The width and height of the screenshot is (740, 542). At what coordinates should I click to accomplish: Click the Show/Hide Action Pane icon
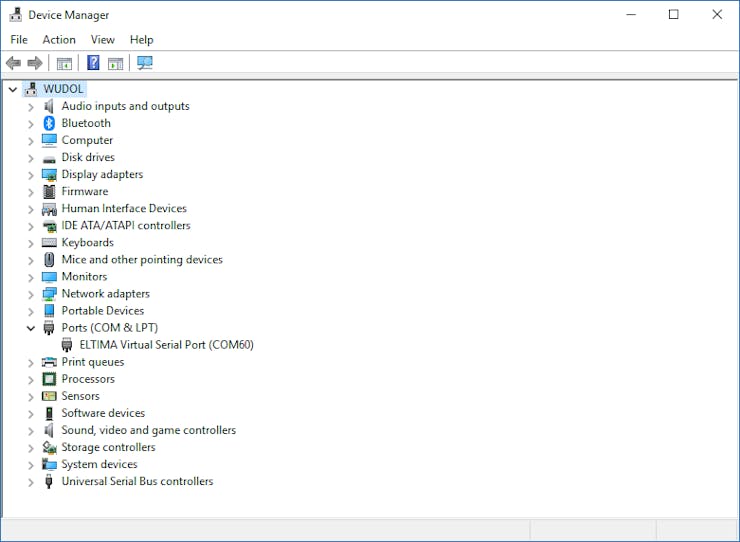[116, 63]
